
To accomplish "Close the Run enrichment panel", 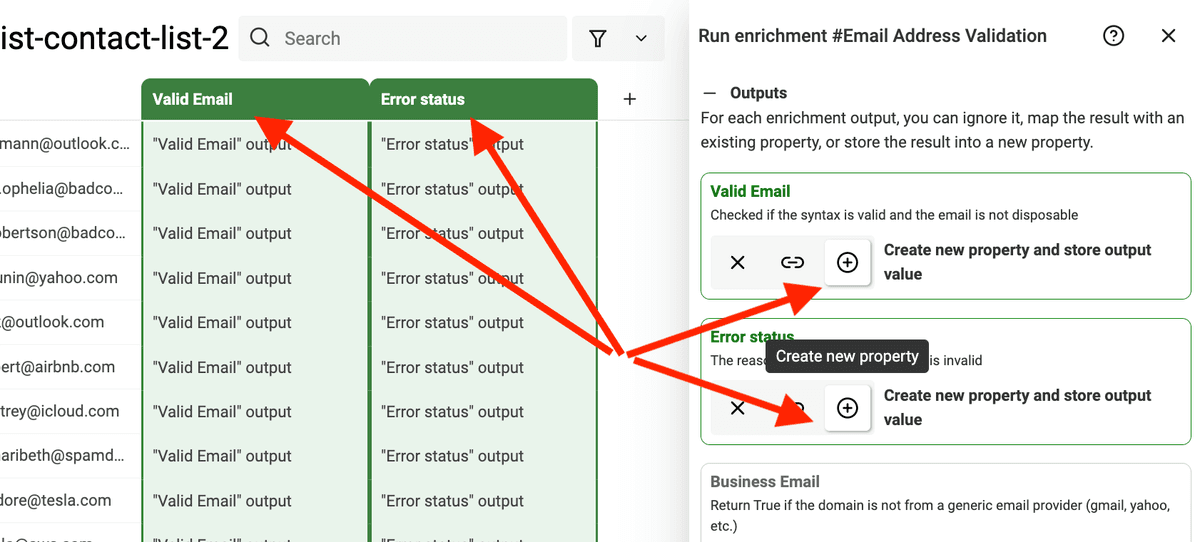I will [x=1168, y=36].
